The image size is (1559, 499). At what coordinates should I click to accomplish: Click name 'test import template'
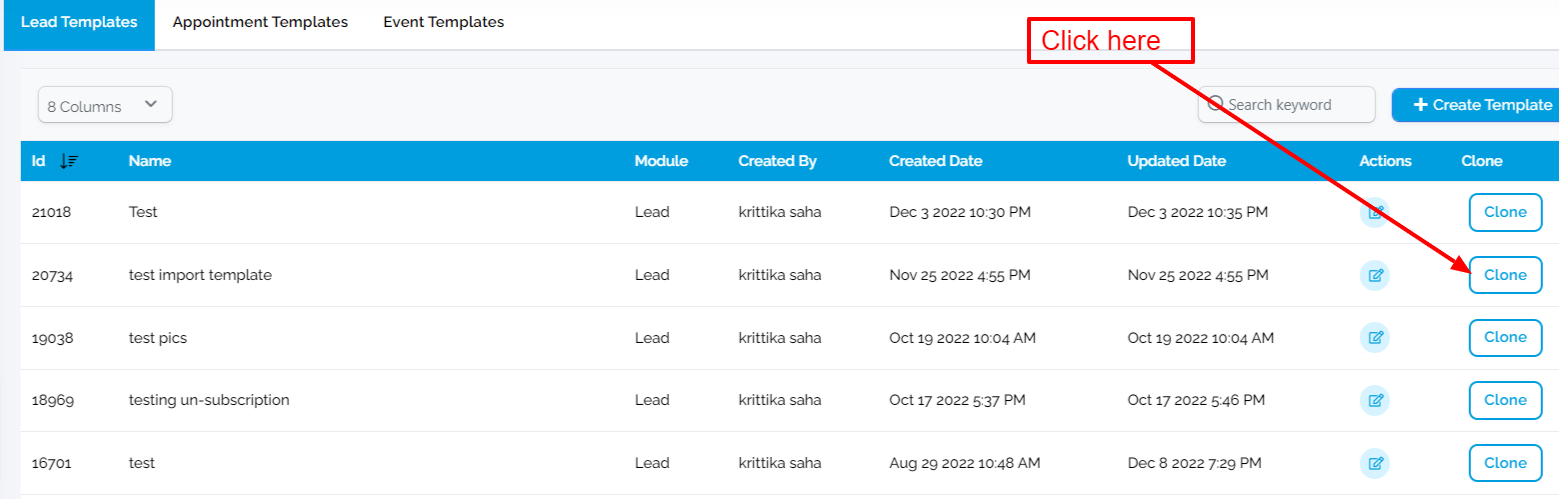[200, 275]
